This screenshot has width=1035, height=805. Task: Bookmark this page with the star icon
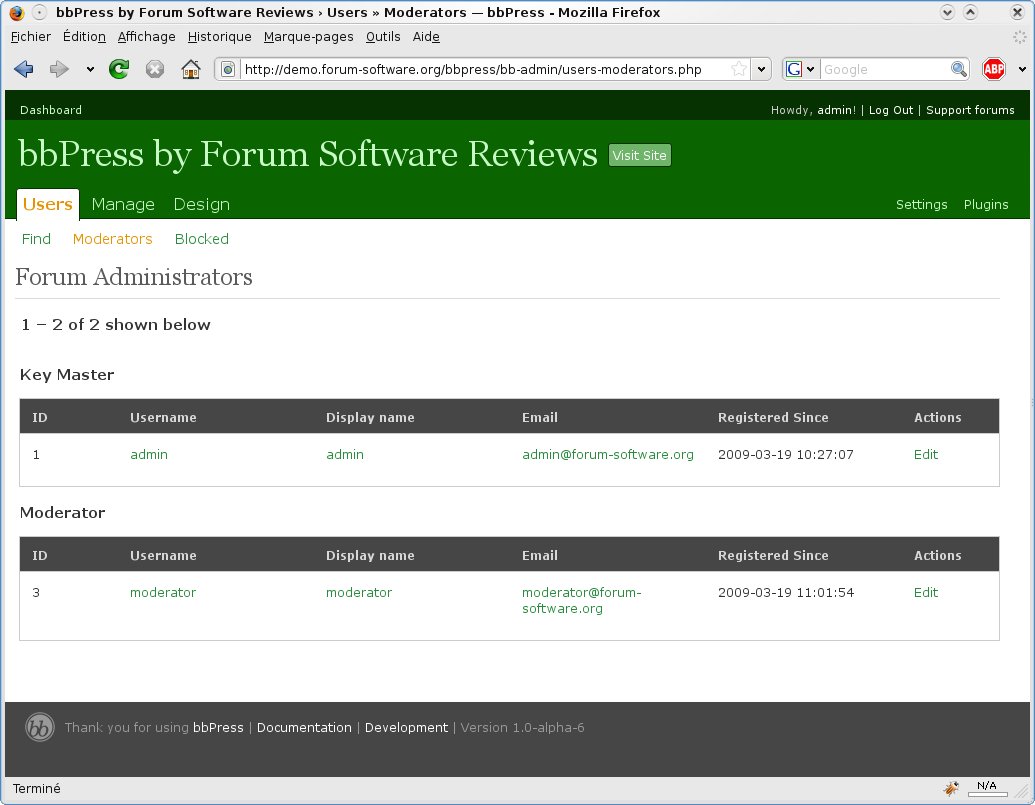(739, 69)
